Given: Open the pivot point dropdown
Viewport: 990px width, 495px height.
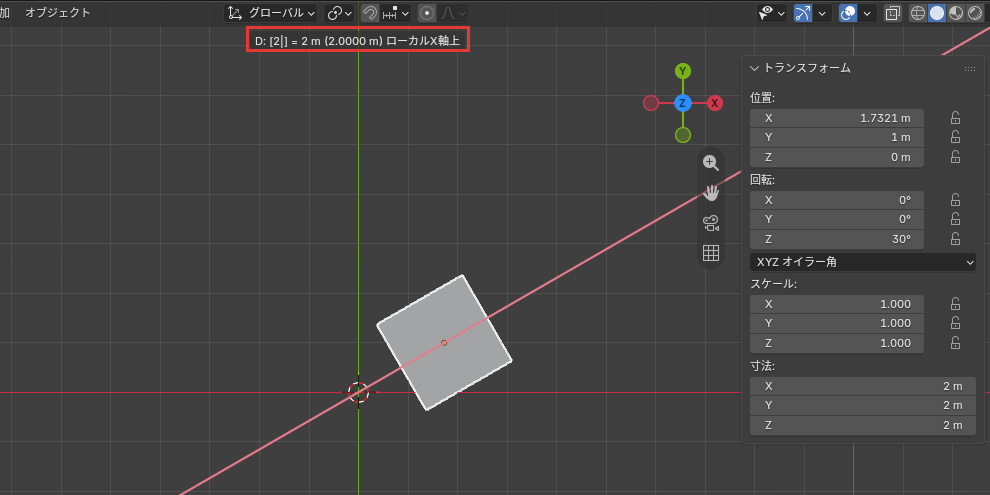Looking at the screenshot, I should pos(340,13).
